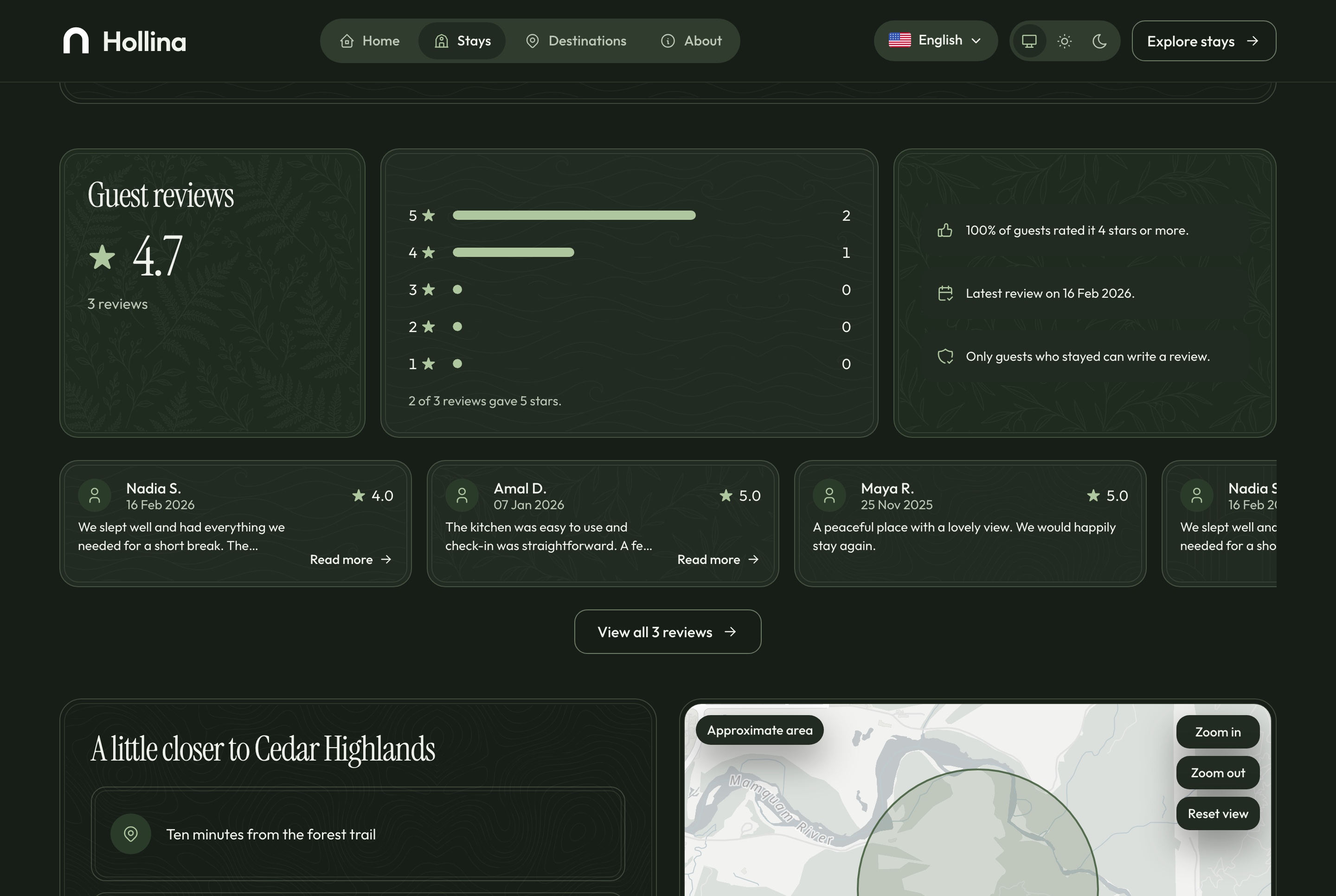Click View all 3 reviews button
Image resolution: width=1336 pixels, height=896 pixels.
tap(668, 632)
